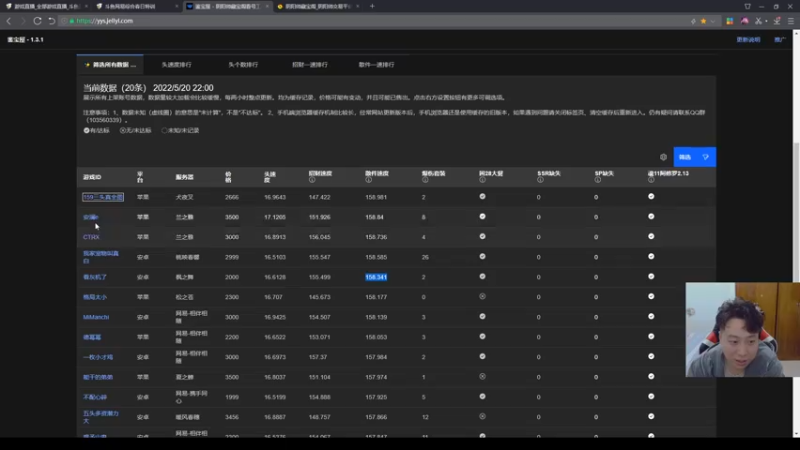Close the fourth browser tab
The height and width of the screenshot is (450, 800).
click(x=358, y=6)
